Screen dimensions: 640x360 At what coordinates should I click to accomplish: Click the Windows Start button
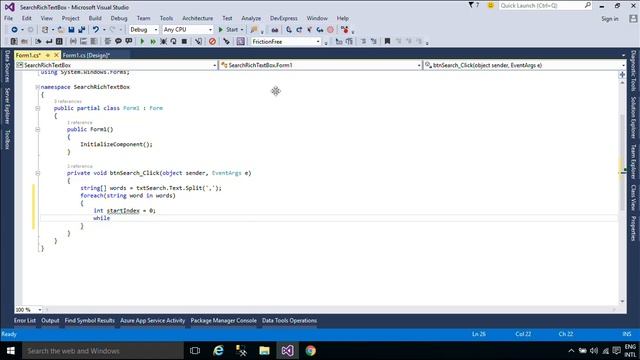tap(11, 351)
